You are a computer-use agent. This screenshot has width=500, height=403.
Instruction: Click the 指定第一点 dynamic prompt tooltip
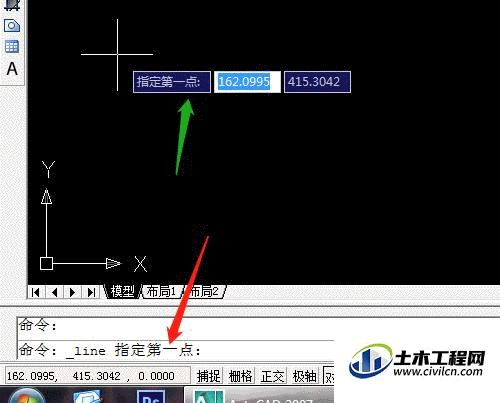click(x=172, y=82)
